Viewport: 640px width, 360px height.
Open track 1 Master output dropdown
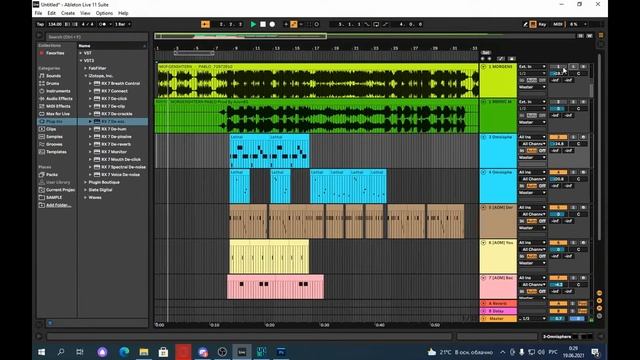pyautogui.click(x=532, y=87)
